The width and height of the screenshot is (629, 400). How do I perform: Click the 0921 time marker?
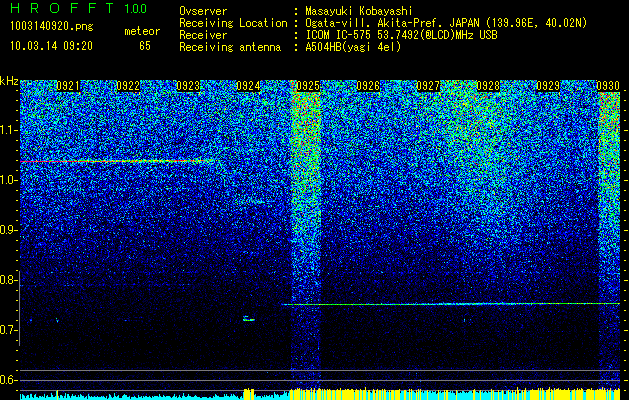click(x=68, y=86)
